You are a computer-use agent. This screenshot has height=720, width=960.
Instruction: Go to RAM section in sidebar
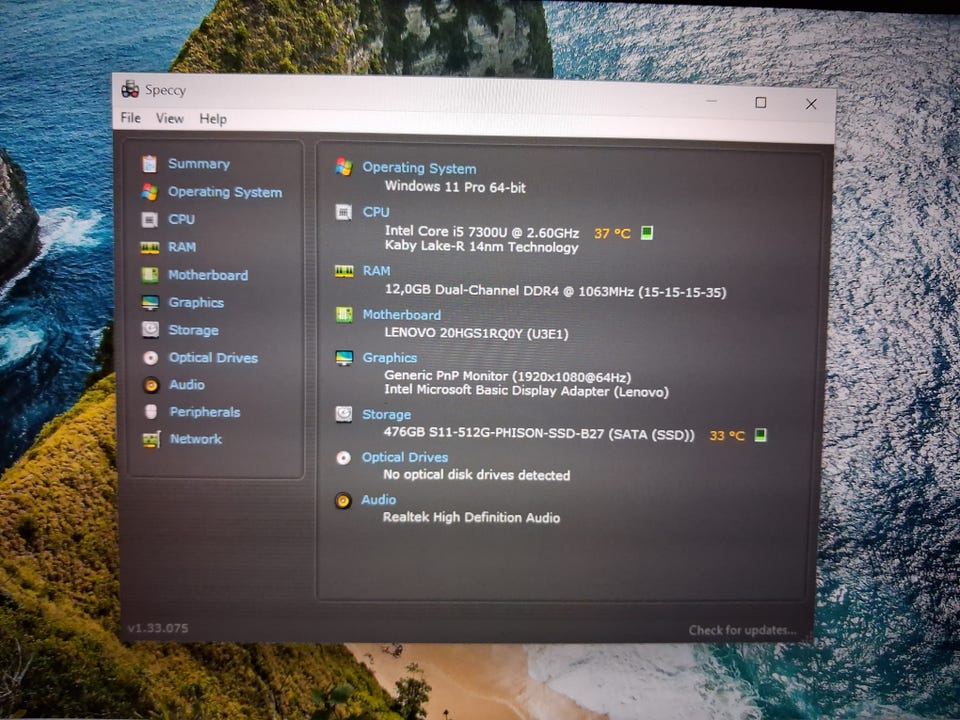(x=182, y=247)
